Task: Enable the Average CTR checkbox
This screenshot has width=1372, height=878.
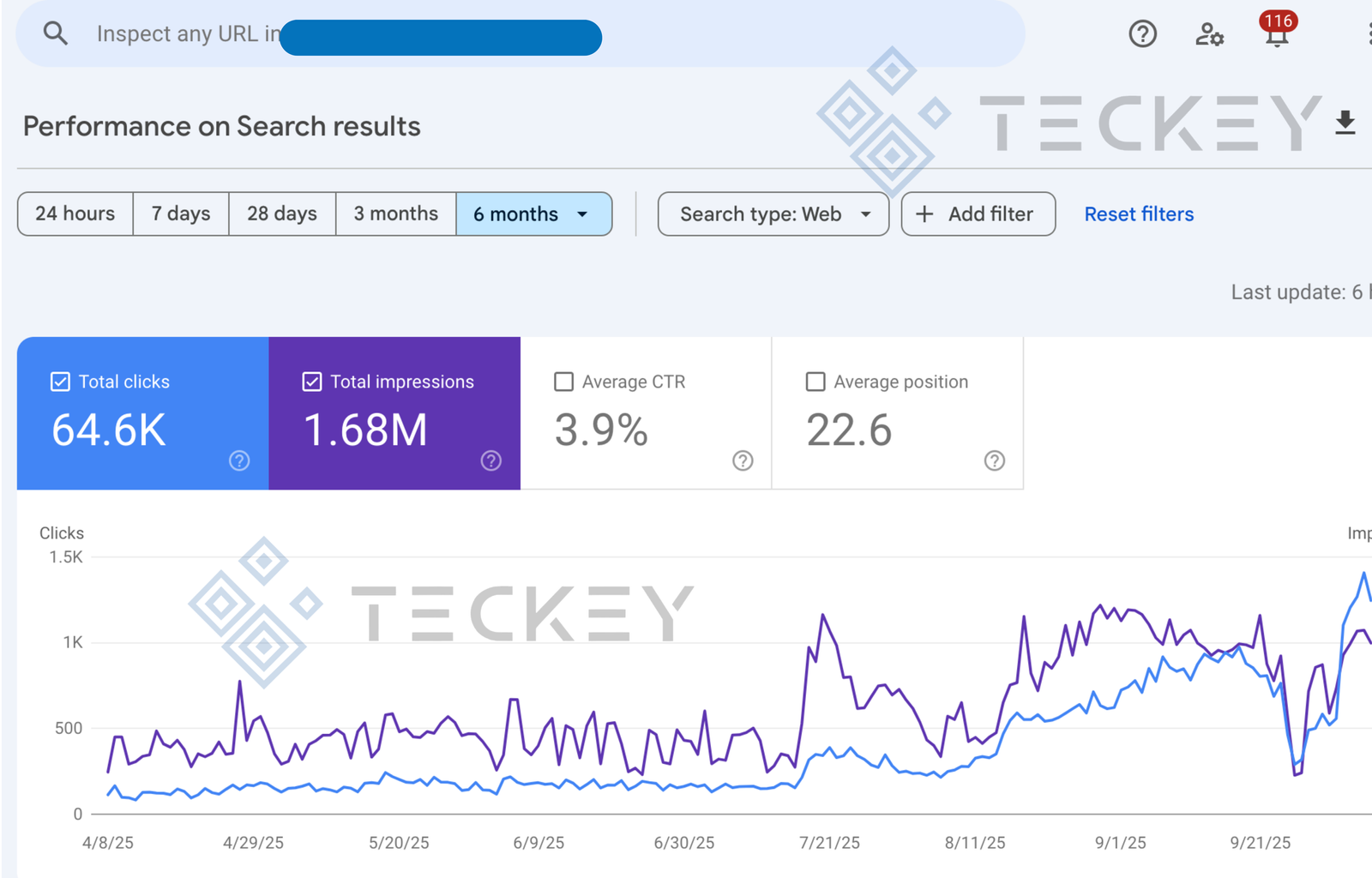Action: tap(563, 382)
